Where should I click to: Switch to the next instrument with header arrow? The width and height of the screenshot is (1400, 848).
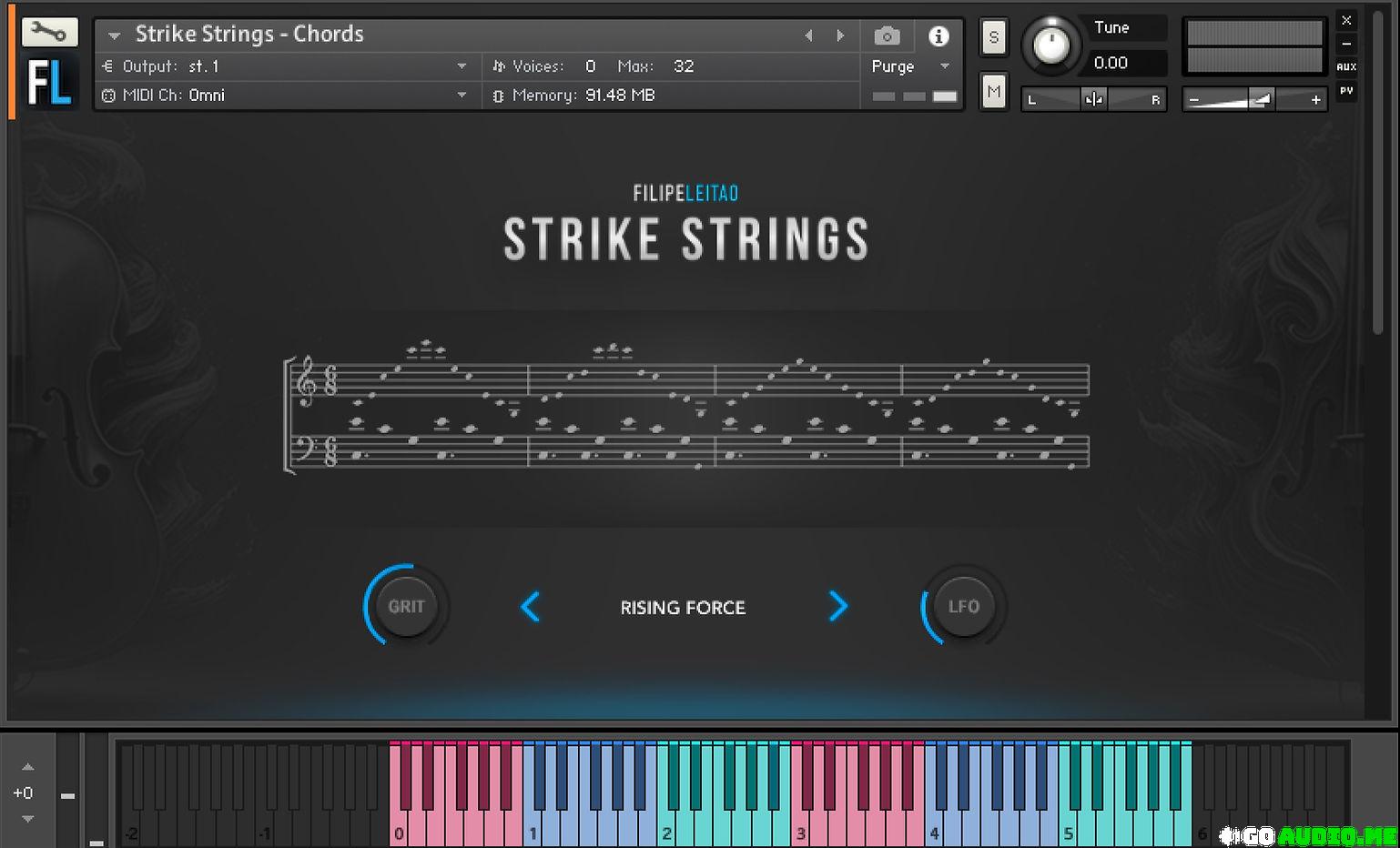[840, 35]
